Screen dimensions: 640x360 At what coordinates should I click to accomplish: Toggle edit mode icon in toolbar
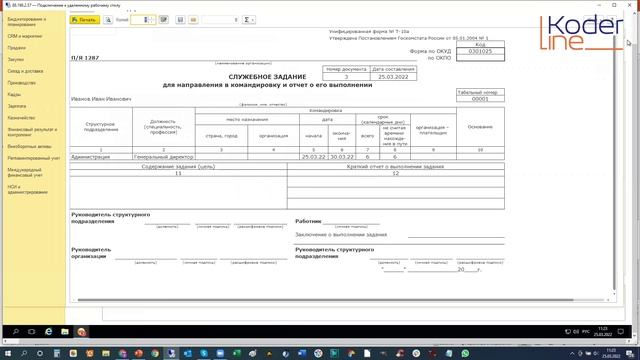pos(164,20)
